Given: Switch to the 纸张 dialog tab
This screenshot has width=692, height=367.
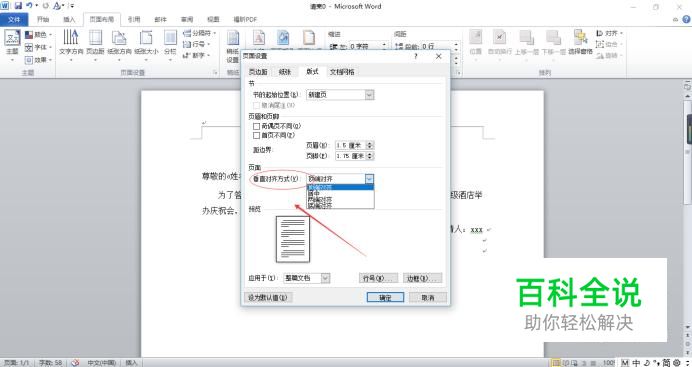Looking at the screenshot, I should coord(285,72).
